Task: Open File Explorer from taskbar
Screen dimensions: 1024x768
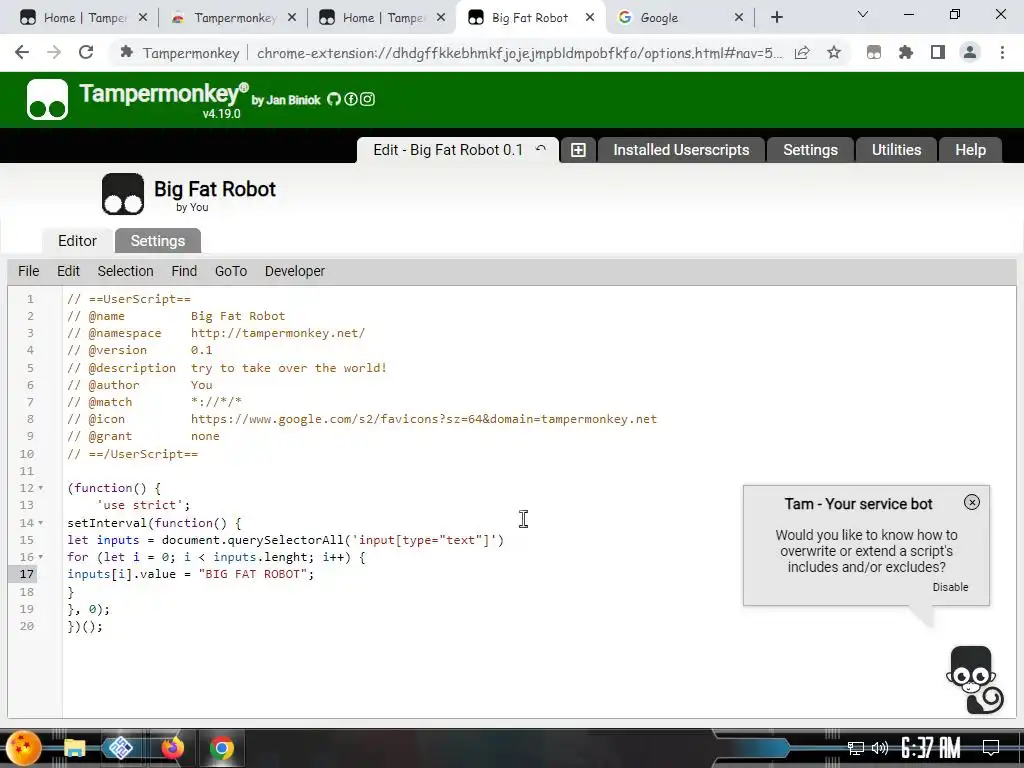Action: (74, 748)
